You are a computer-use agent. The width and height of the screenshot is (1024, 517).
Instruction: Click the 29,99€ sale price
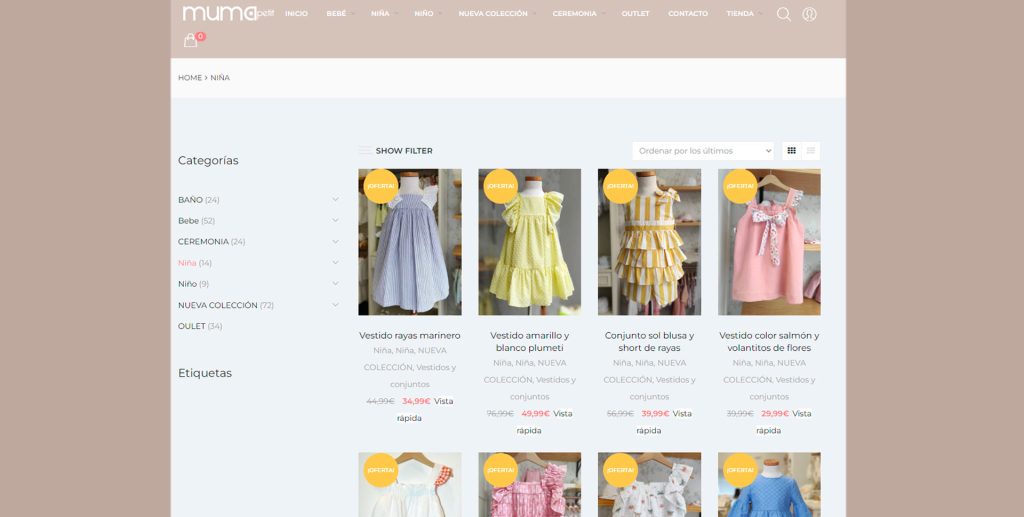[775, 414]
